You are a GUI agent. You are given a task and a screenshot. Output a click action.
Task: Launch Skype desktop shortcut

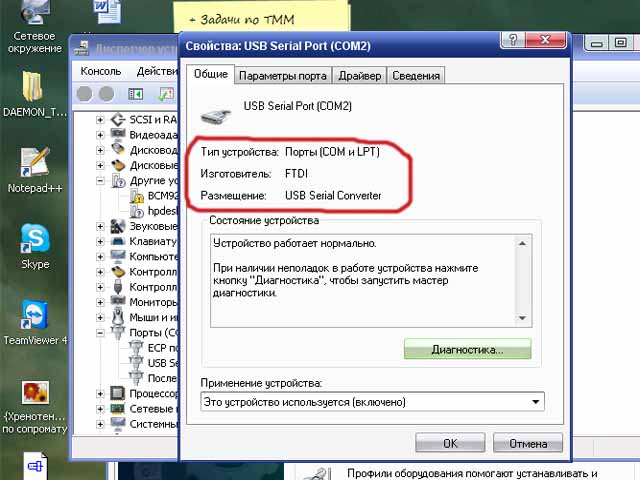pyautogui.click(x=35, y=246)
